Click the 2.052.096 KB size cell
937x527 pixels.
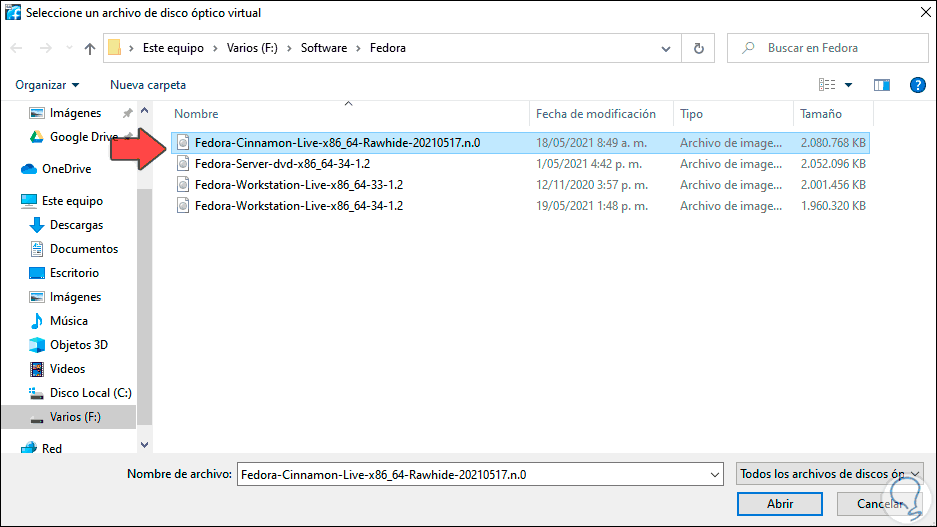point(833,164)
